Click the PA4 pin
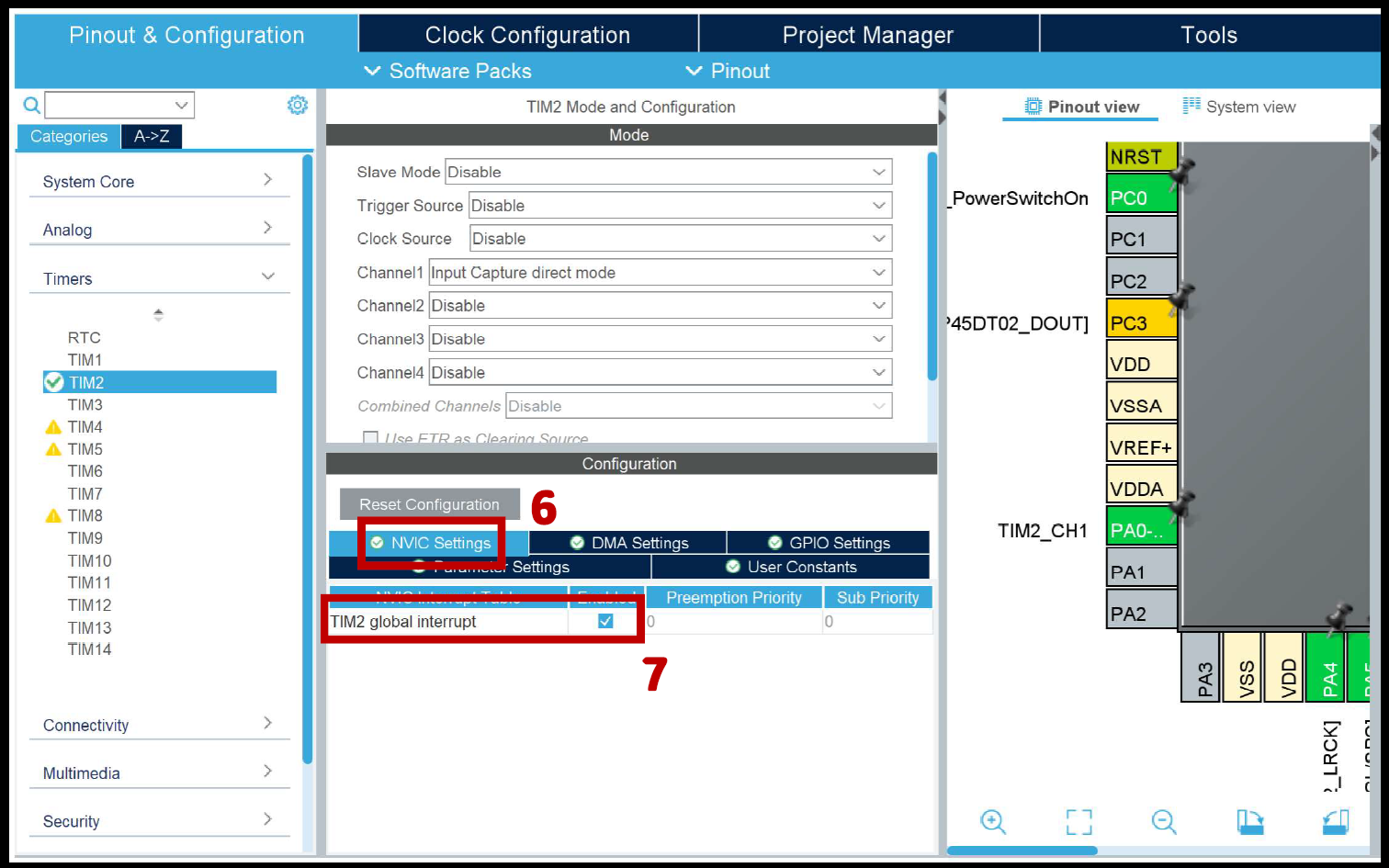The image size is (1389, 868). [1326, 668]
